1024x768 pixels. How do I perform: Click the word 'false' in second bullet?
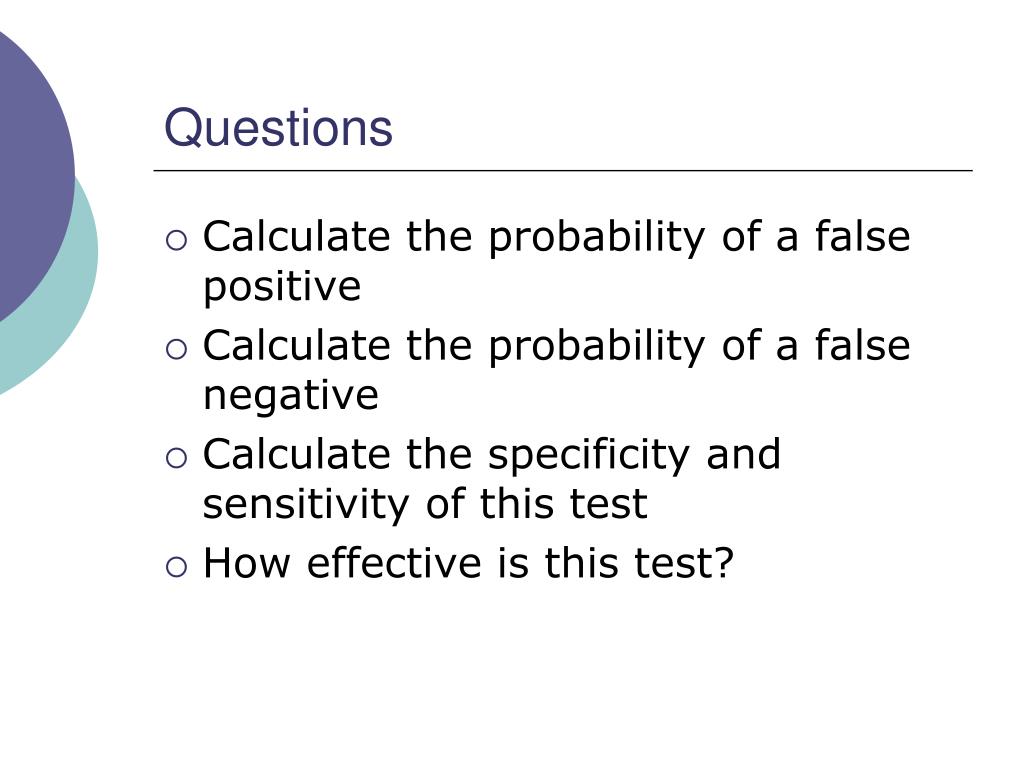tap(862, 344)
